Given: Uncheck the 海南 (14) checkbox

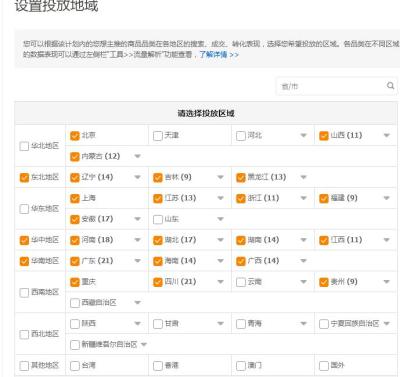Looking at the screenshot, I should [x=158, y=261].
